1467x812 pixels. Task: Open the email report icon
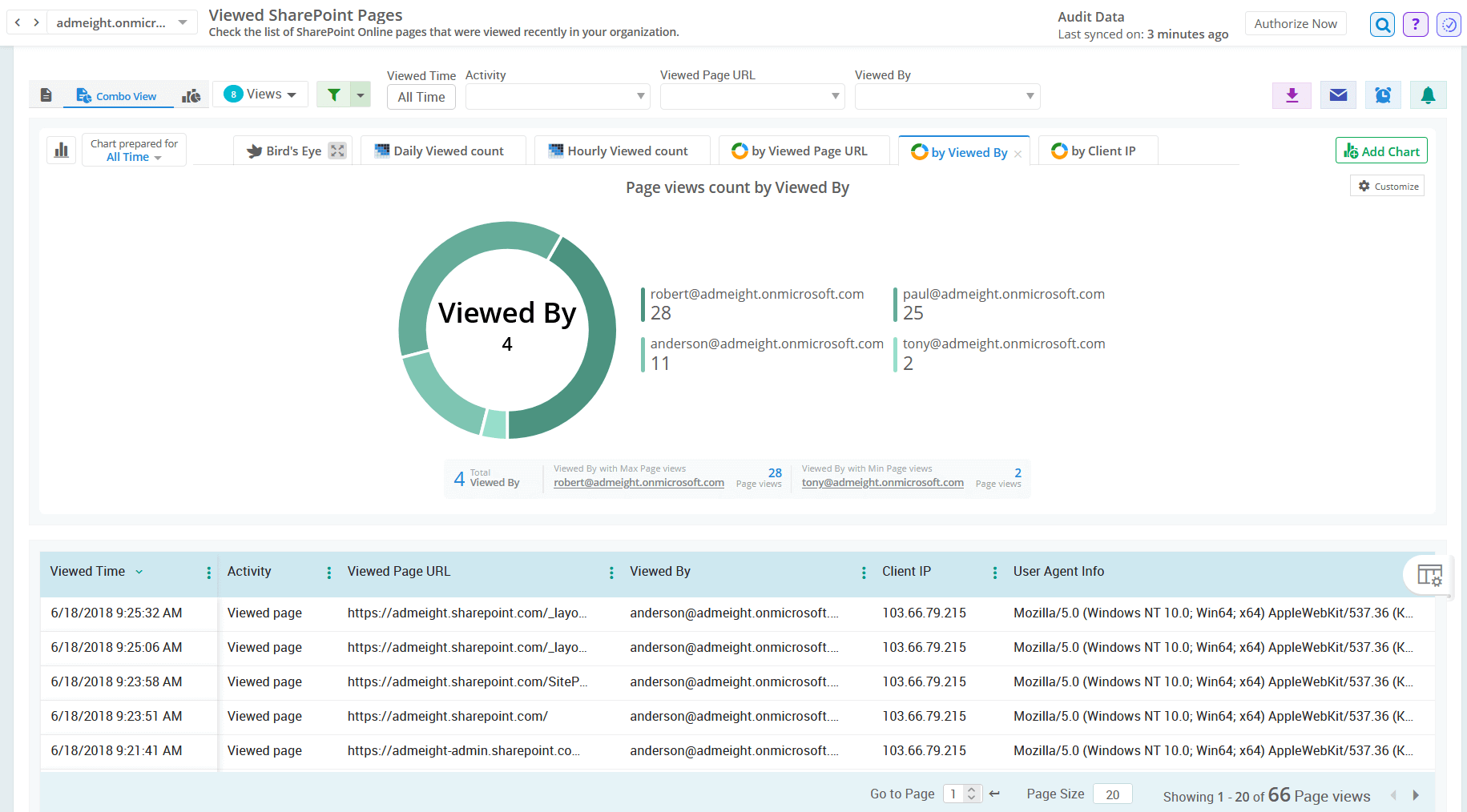[x=1337, y=94]
